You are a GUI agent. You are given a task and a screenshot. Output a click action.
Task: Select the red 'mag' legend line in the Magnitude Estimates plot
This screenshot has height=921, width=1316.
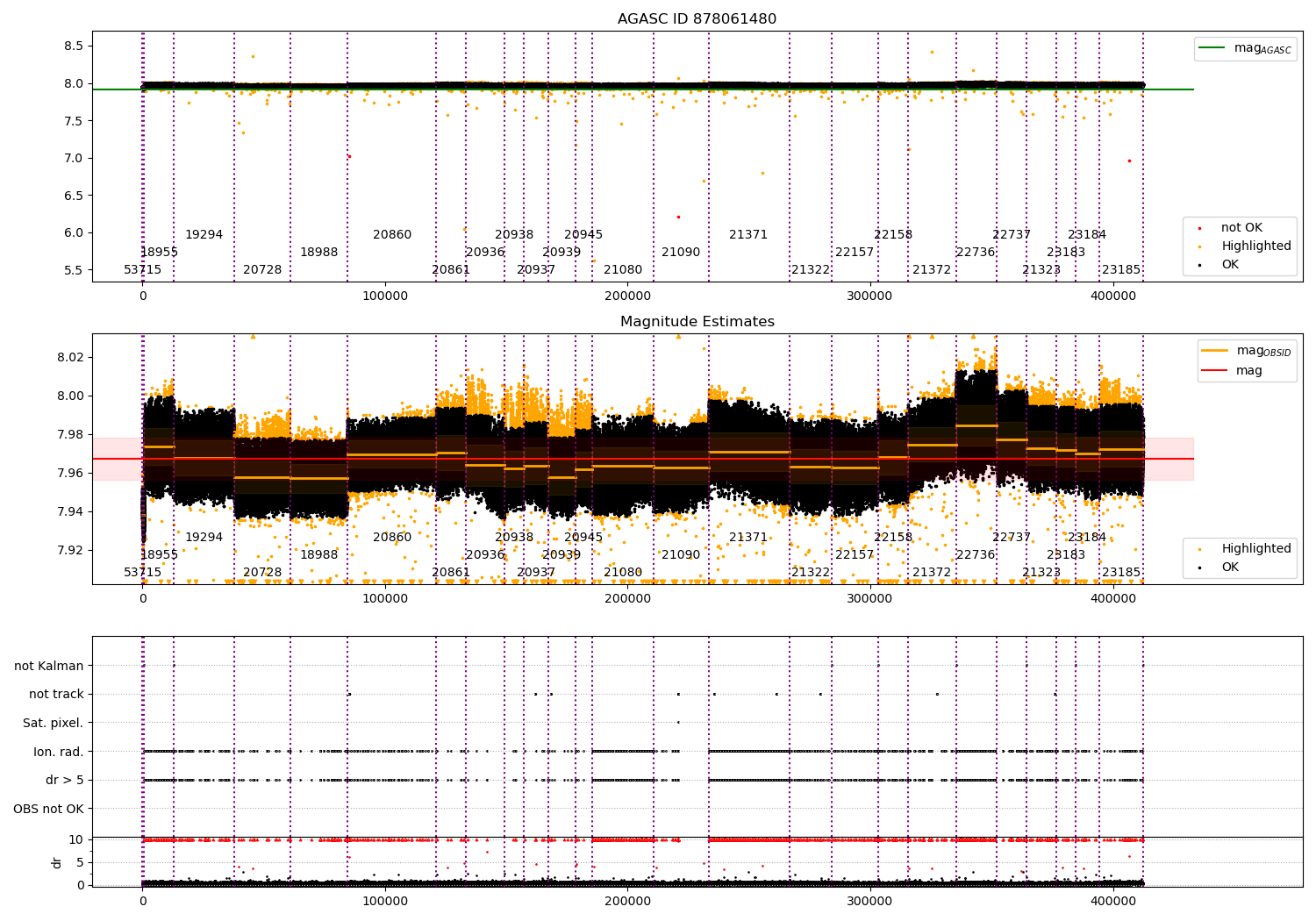pyautogui.click(x=1214, y=371)
